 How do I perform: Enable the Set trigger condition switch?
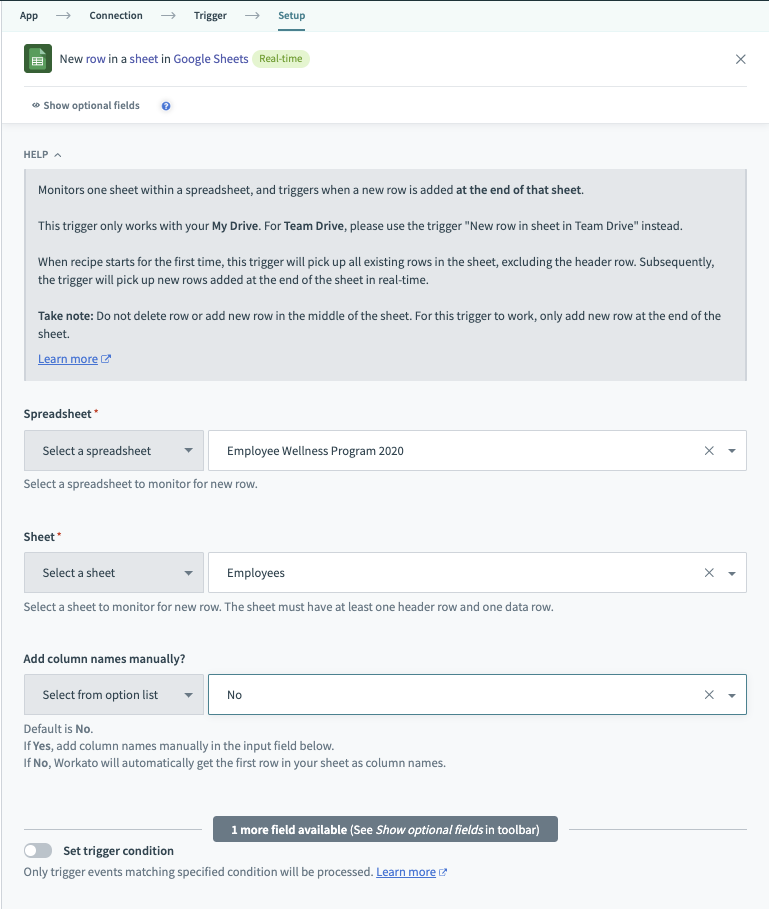pos(38,851)
